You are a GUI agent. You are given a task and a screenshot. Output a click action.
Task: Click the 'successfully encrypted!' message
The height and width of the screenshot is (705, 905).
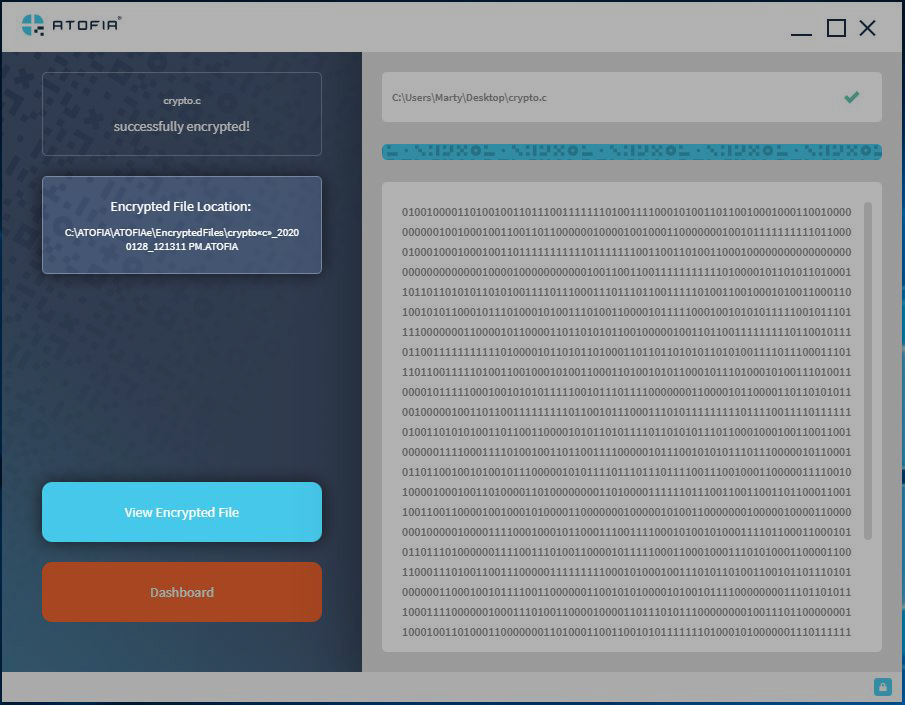coord(182,126)
